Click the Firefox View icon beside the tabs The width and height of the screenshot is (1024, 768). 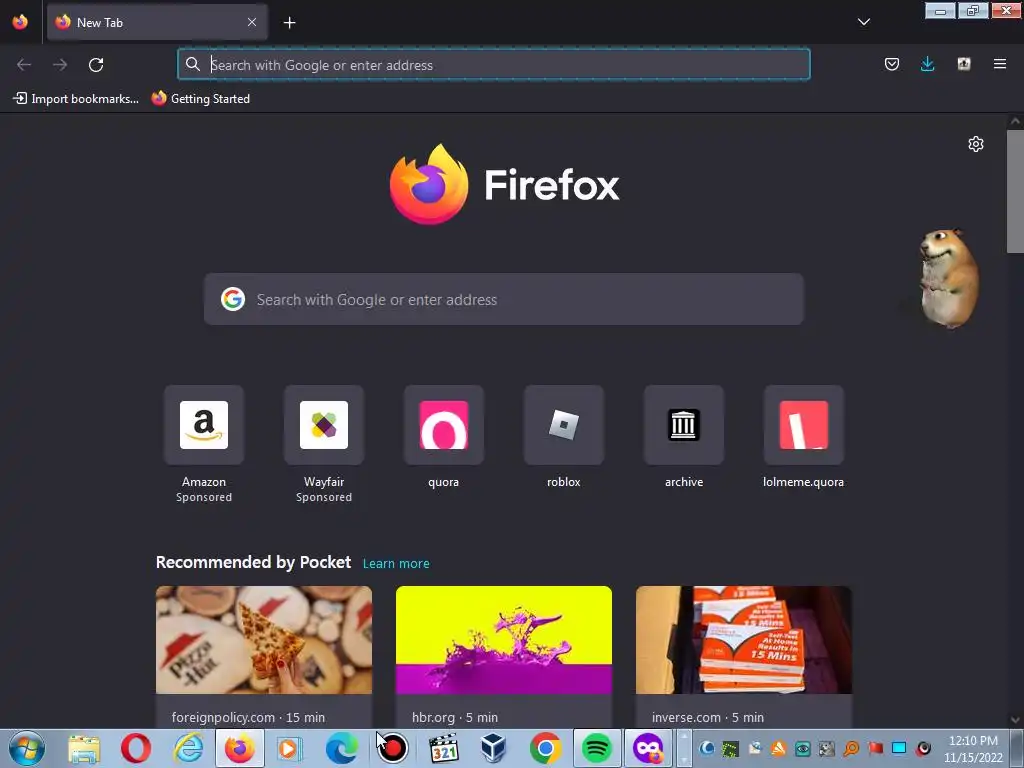(x=20, y=22)
